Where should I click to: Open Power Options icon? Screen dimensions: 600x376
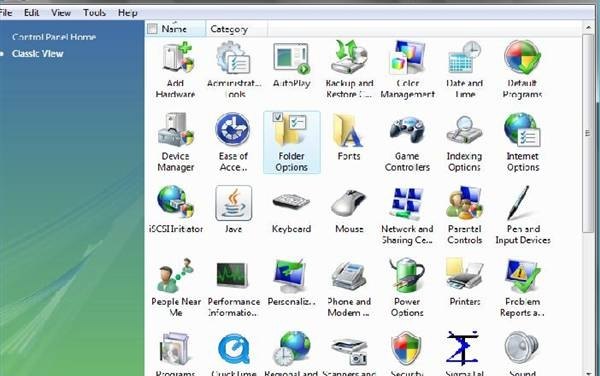coord(407,276)
